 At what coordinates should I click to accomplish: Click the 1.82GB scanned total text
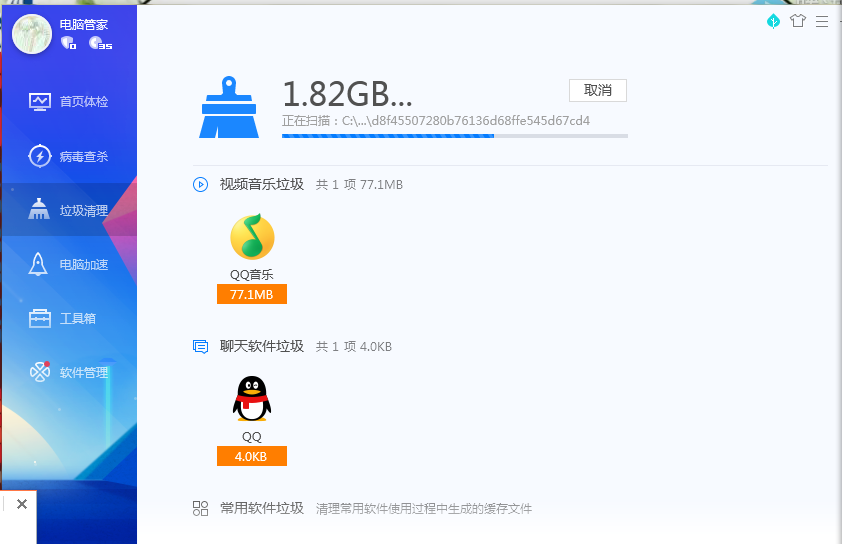point(347,94)
